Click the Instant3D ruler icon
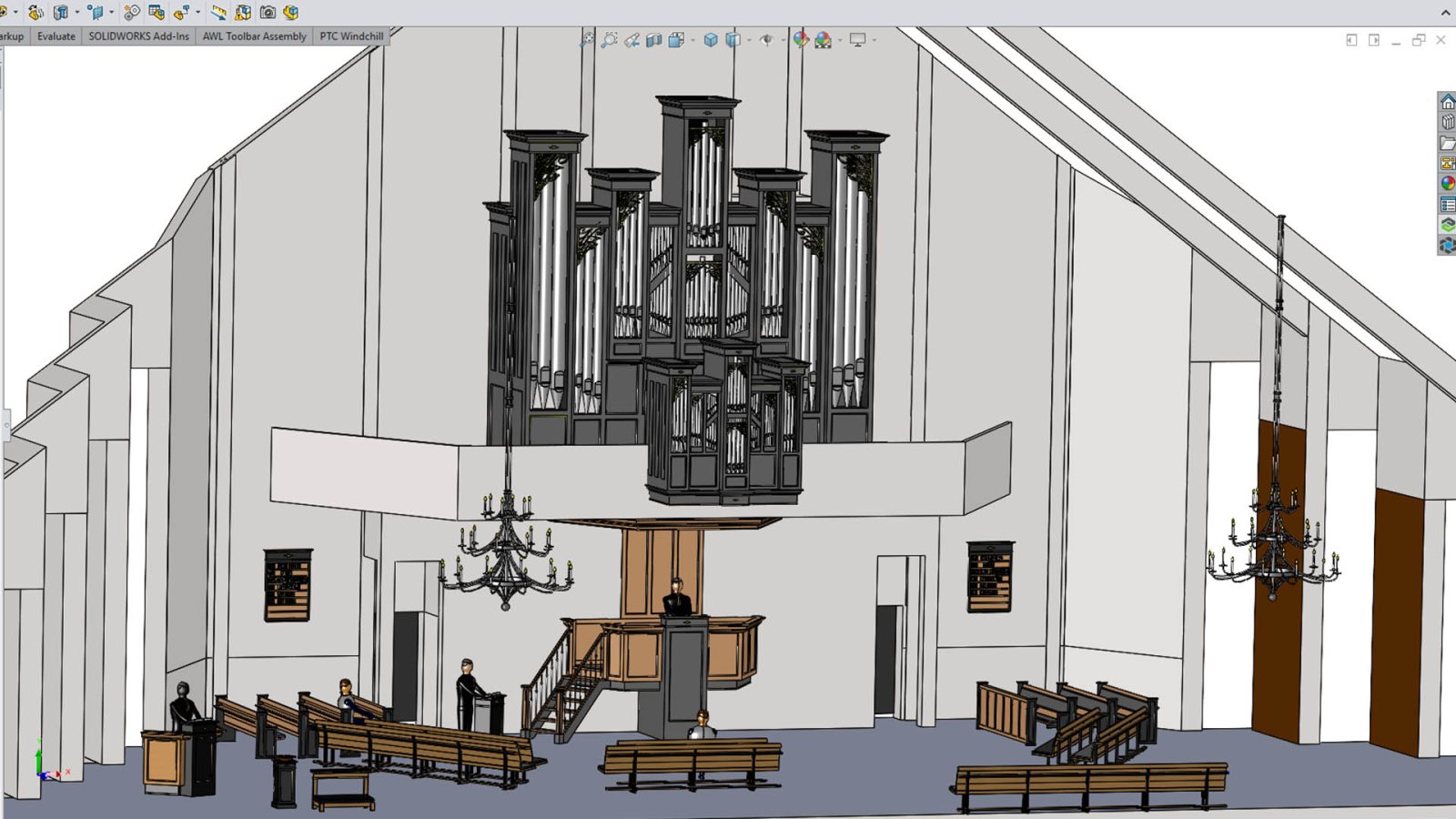The image size is (1456, 819). tap(218, 12)
